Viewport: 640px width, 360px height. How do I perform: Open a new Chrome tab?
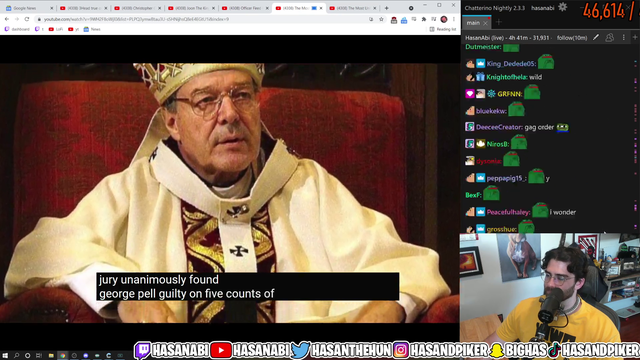pyautogui.click(x=387, y=8)
